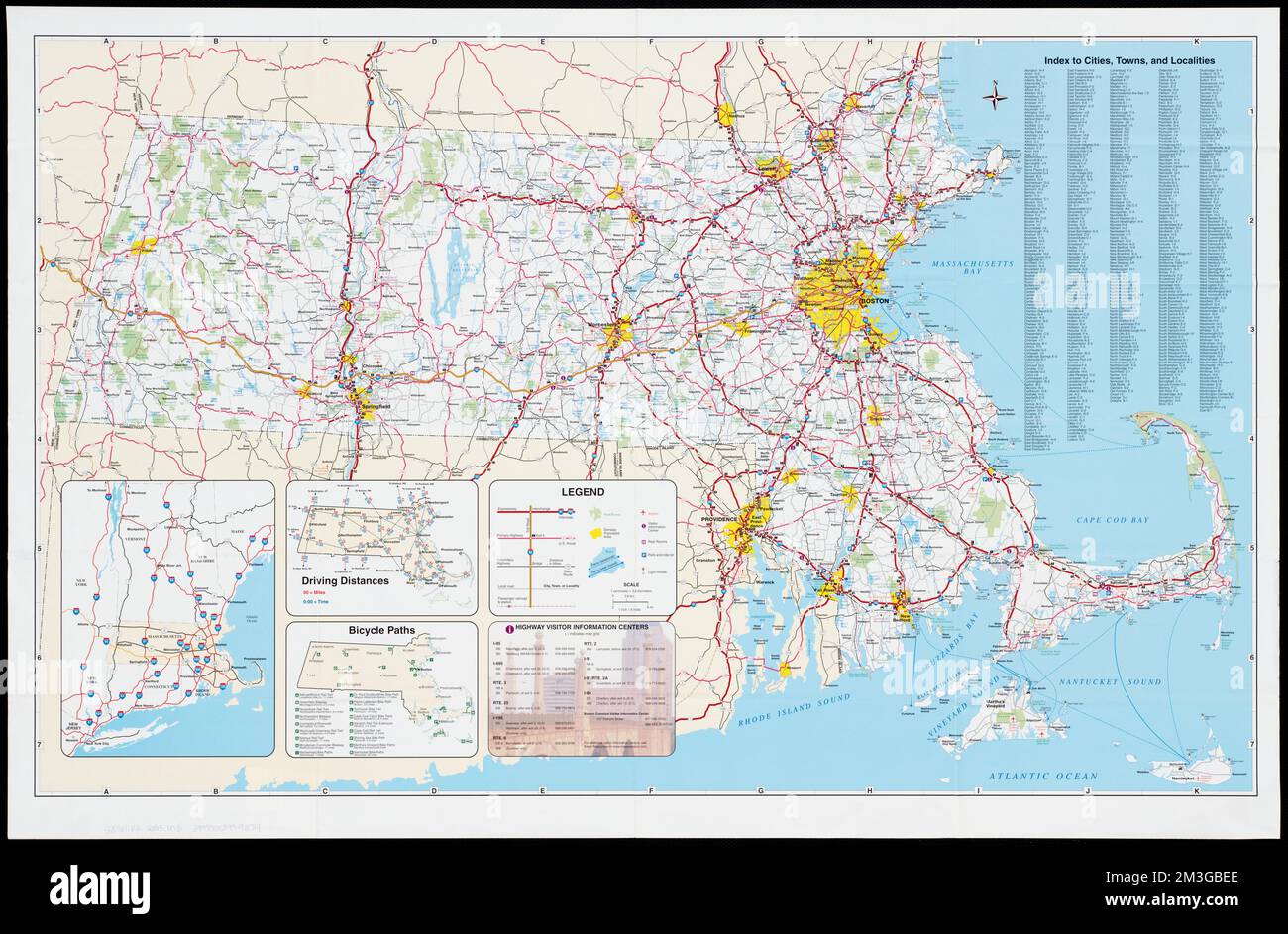Click the Driving Distances title

click(346, 582)
